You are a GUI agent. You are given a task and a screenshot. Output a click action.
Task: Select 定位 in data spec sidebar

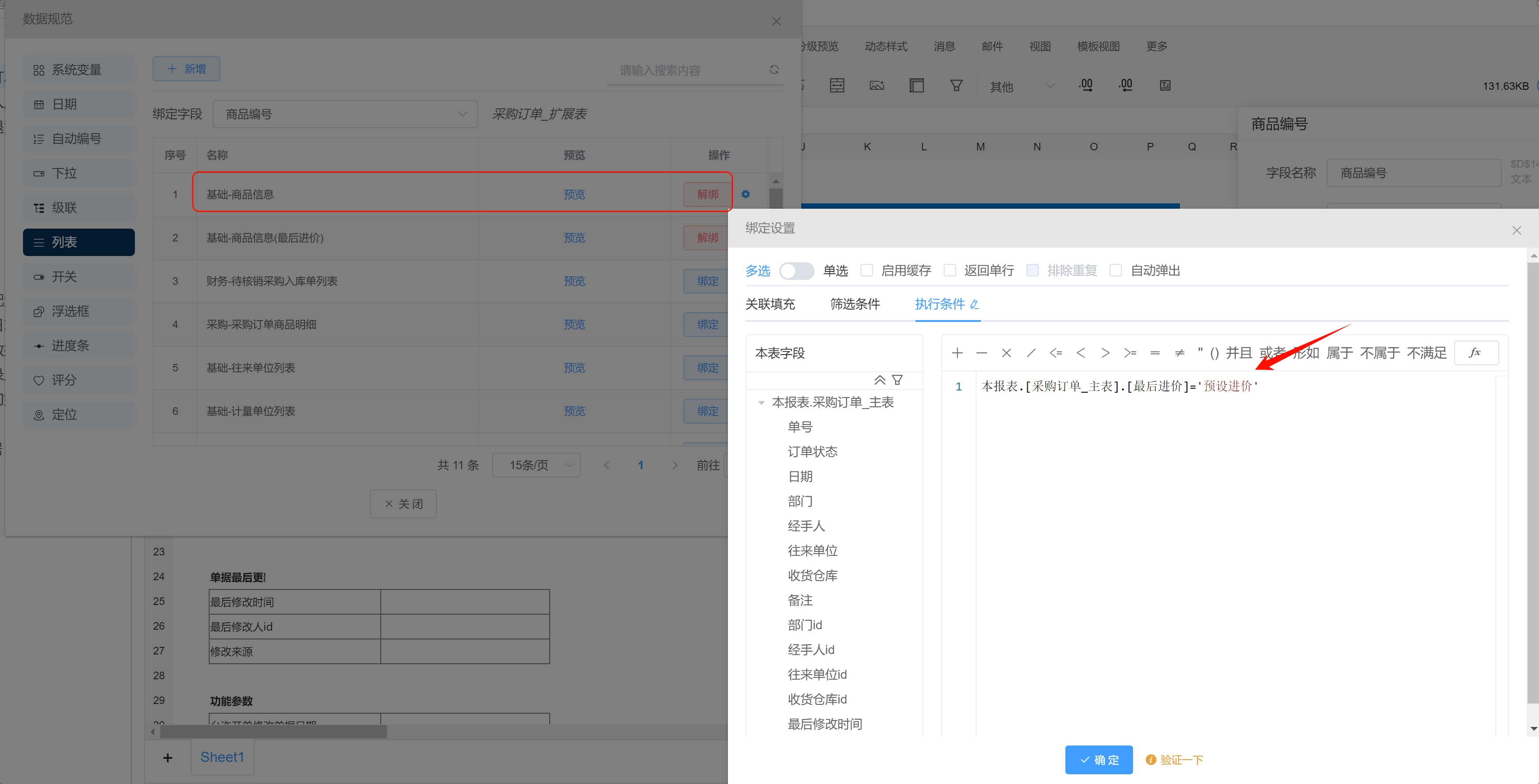point(79,415)
